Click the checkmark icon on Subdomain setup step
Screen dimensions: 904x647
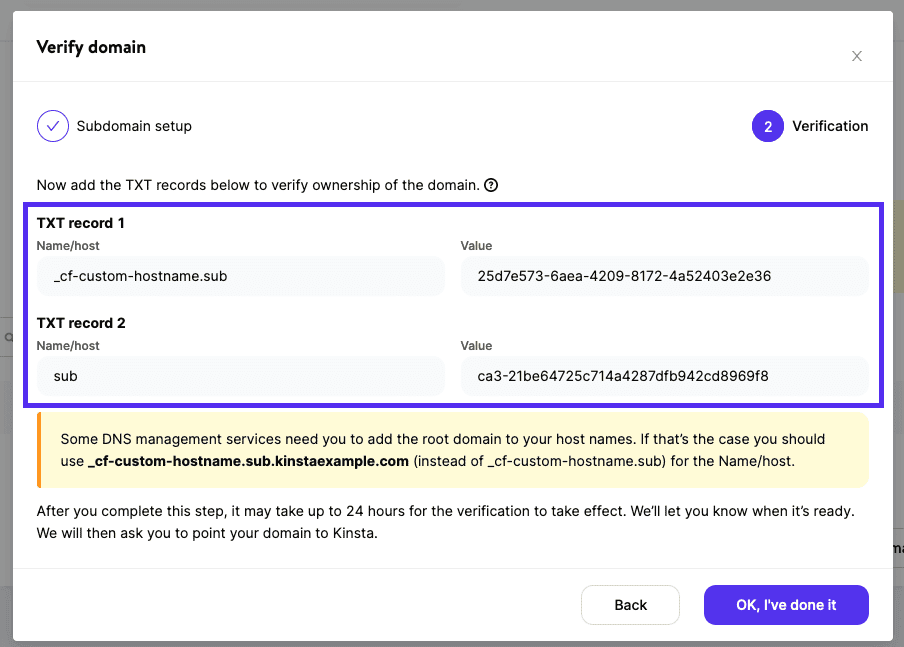pyautogui.click(x=52, y=126)
